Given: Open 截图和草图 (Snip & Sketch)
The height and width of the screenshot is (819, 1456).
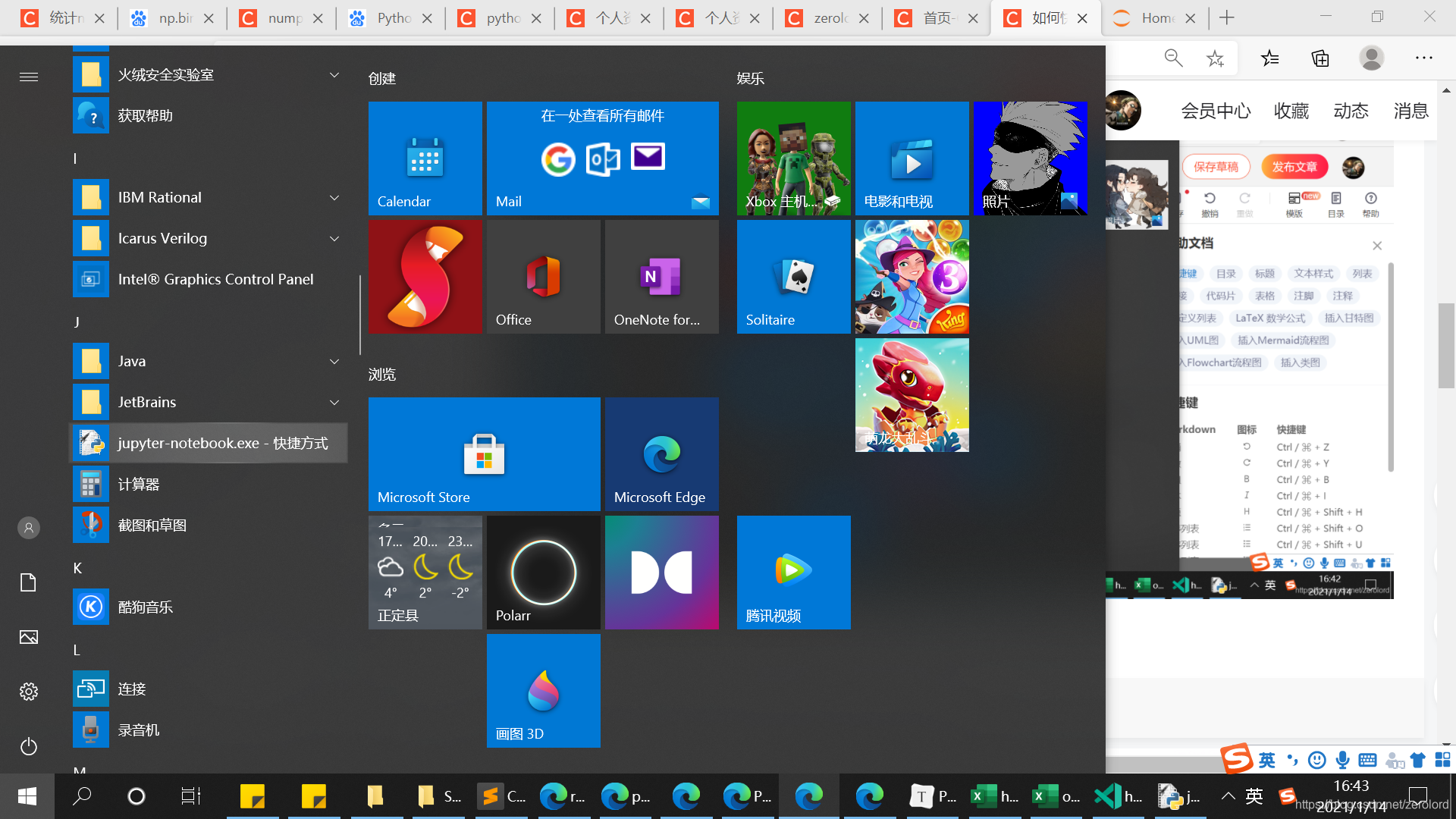Looking at the screenshot, I should click(x=153, y=524).
